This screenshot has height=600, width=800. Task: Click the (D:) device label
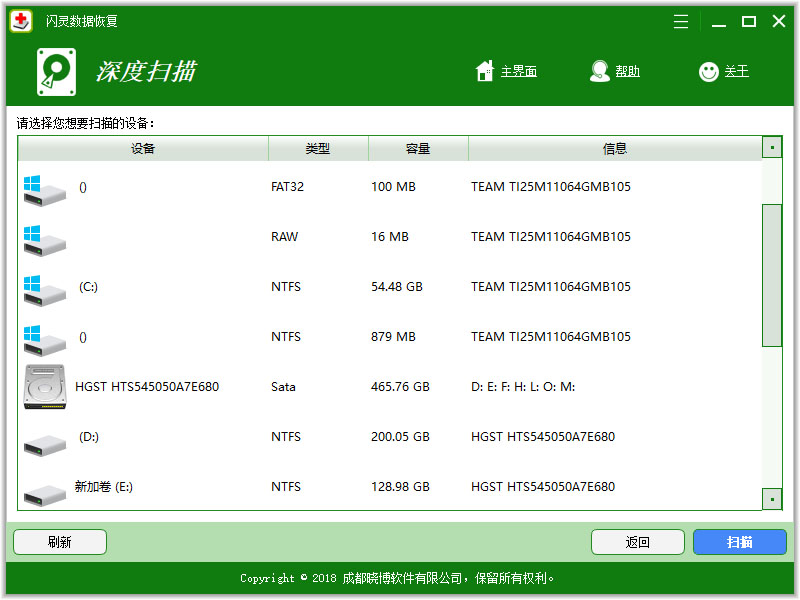point(89,437)
